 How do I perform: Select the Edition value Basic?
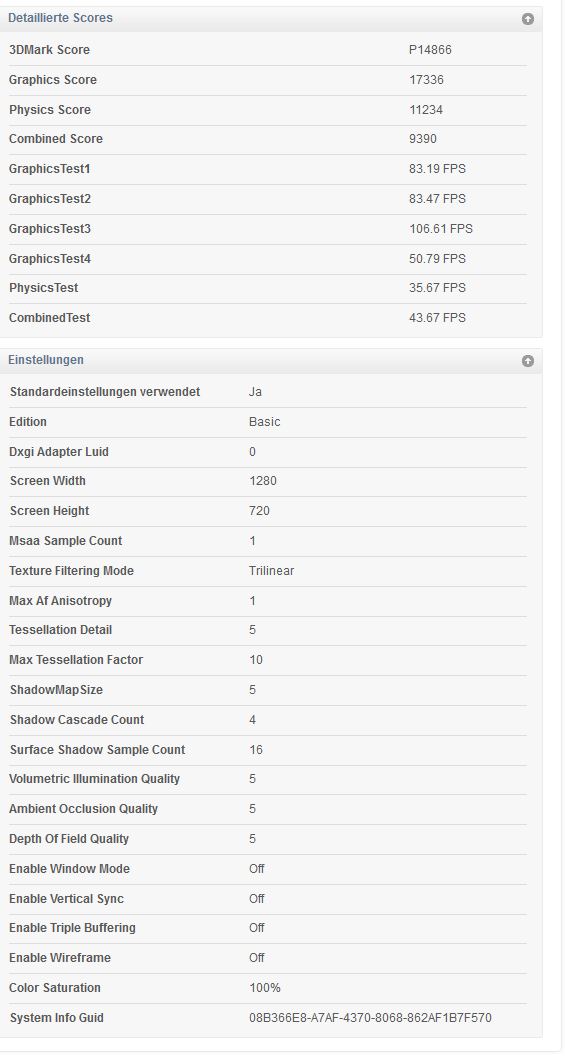(x=264, y=422)
